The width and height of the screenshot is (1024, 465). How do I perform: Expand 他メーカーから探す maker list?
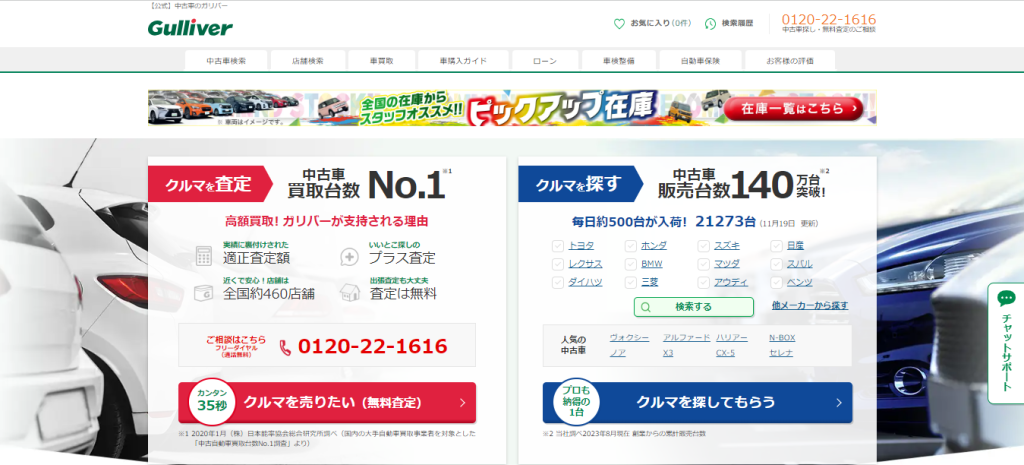pos(809,305)
